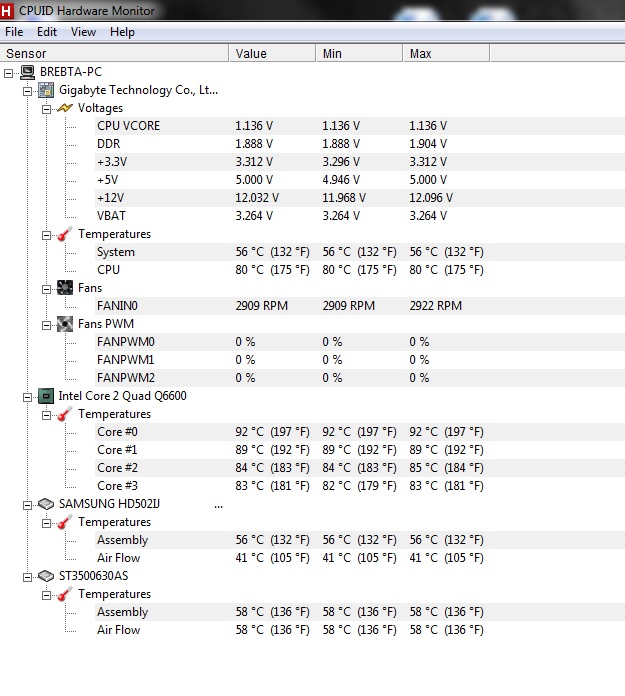Click the Fans PWM icon
This screenshot has width=625, height=696.
click(x=65, y=324)
